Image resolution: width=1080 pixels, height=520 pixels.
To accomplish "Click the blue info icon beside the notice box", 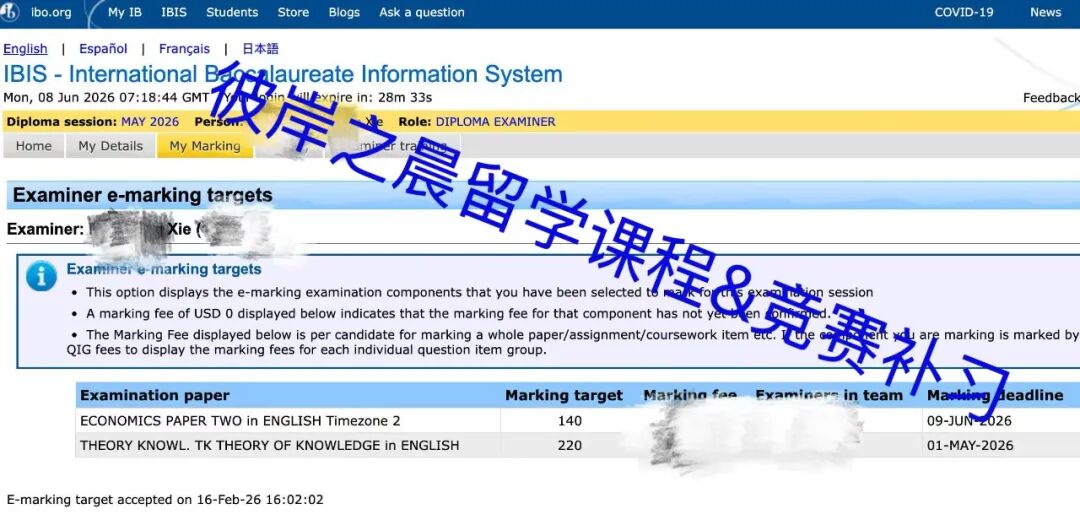I will click(x=41, y=277).
